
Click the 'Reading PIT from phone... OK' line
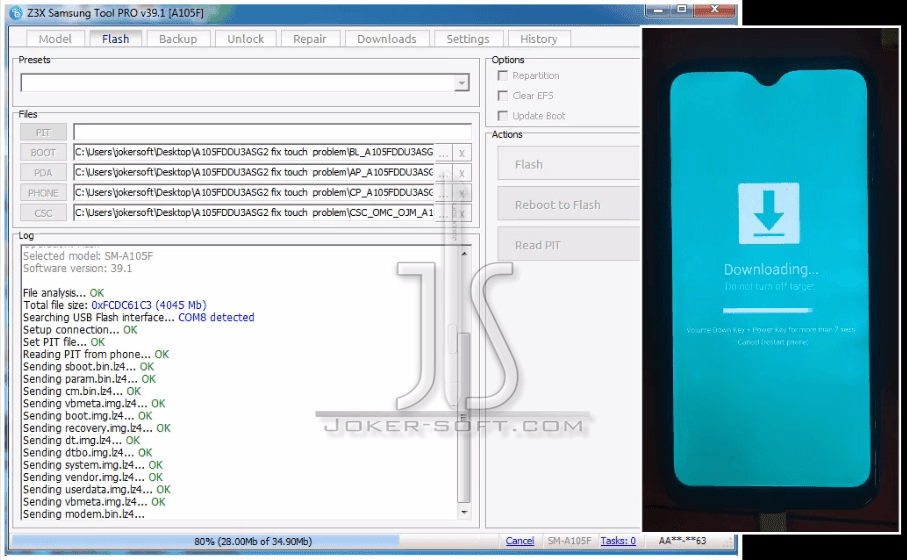point(96,354)
